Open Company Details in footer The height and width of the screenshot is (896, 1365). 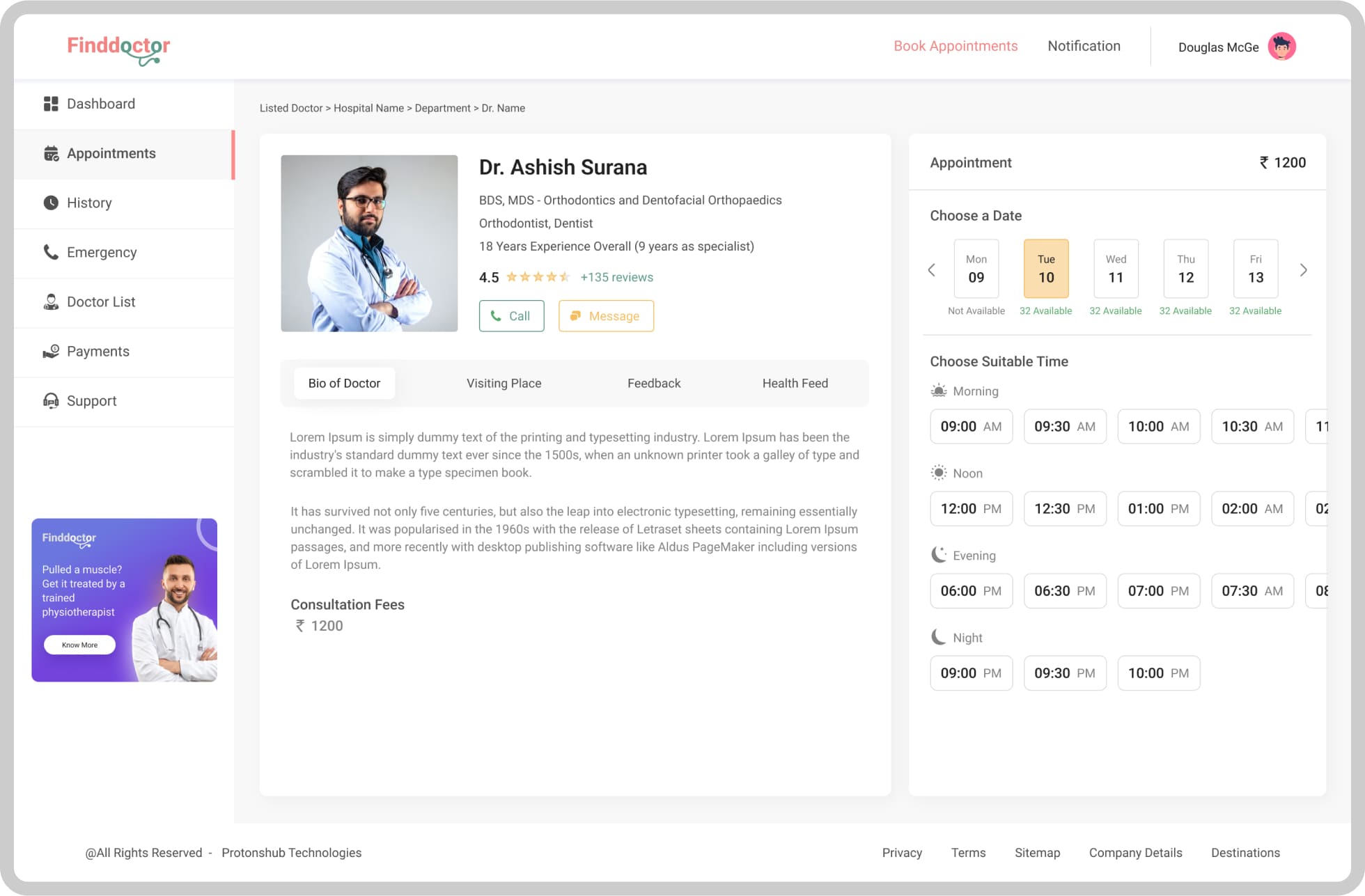pos(1135,853)
